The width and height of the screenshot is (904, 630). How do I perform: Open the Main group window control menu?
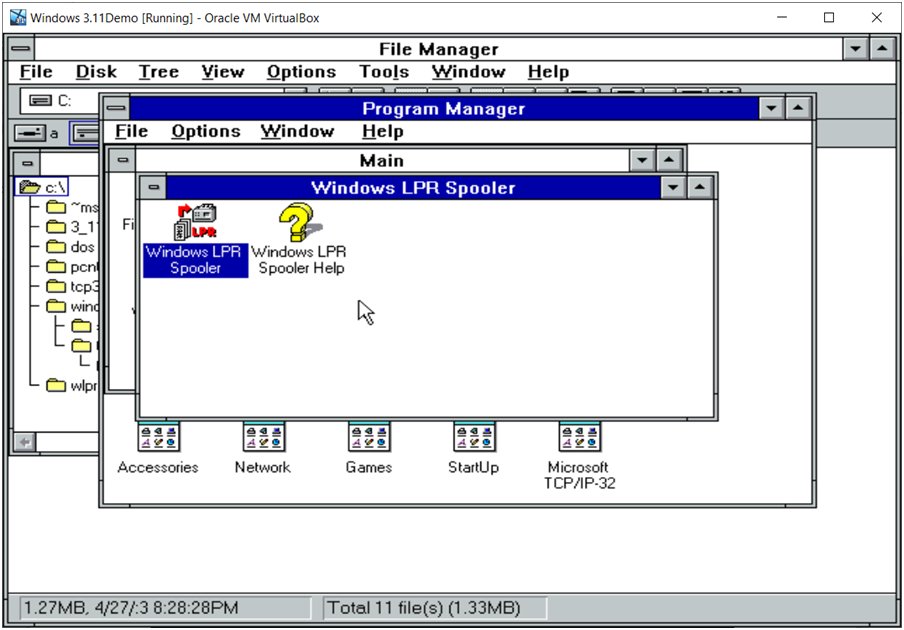tap(122, 160)
